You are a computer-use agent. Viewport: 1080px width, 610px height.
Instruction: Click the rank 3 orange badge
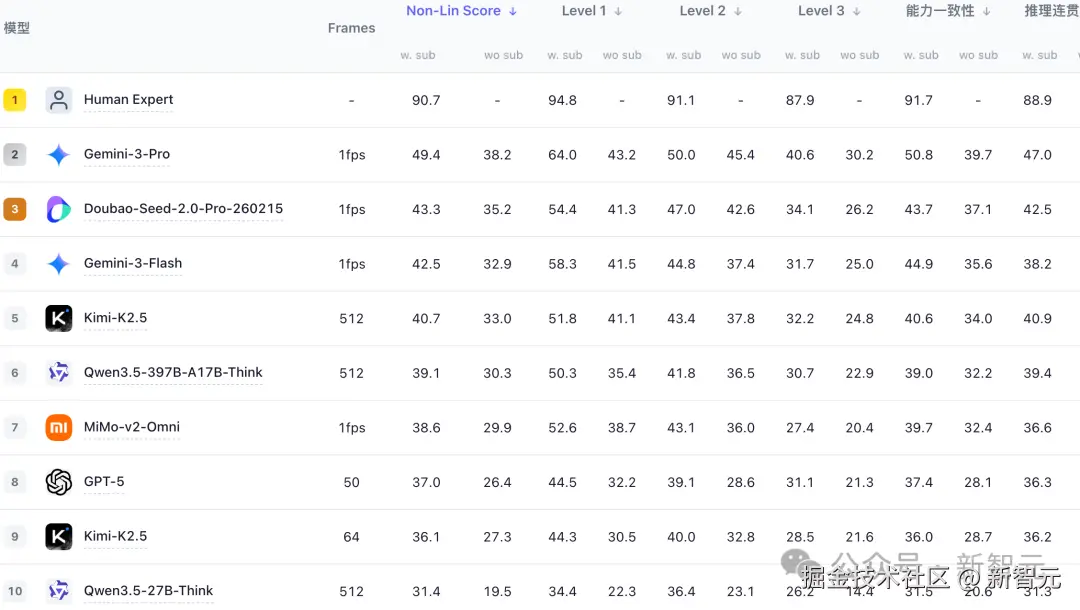(x=14, y=209)
